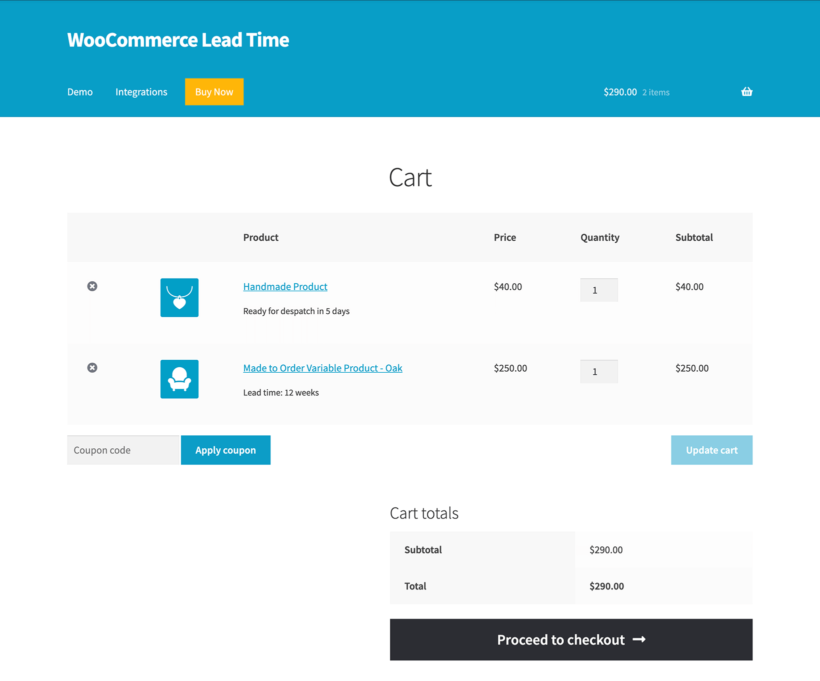Click inside the Coupon code field
Screen dimensions: 820x681
tap(122, 450)
